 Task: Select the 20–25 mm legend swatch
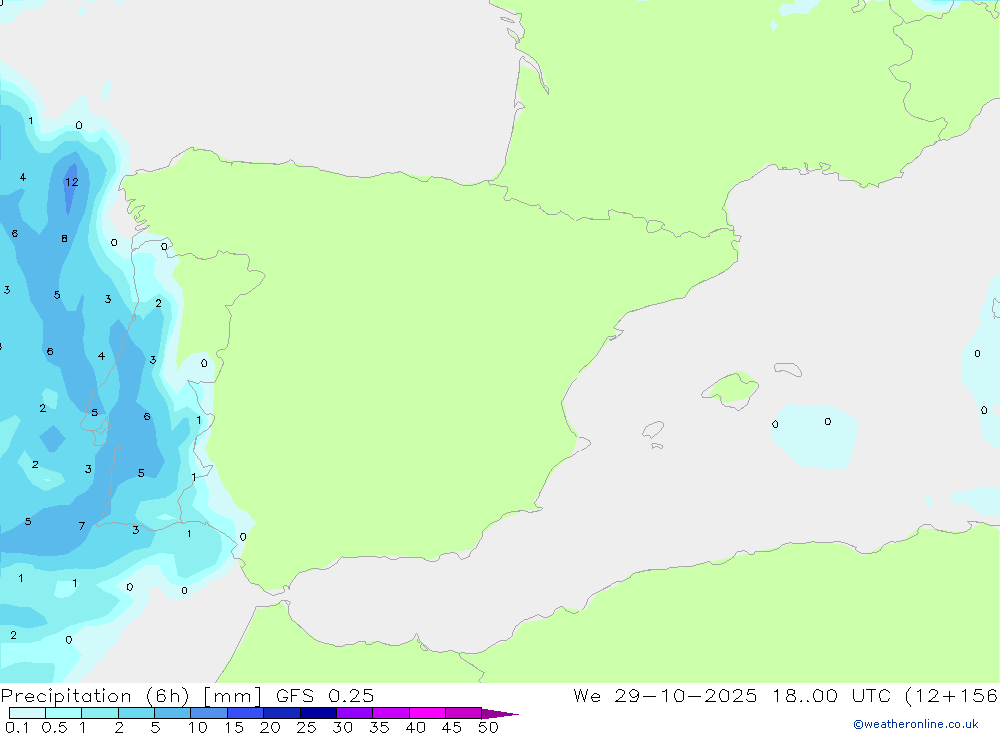(282, 713)
